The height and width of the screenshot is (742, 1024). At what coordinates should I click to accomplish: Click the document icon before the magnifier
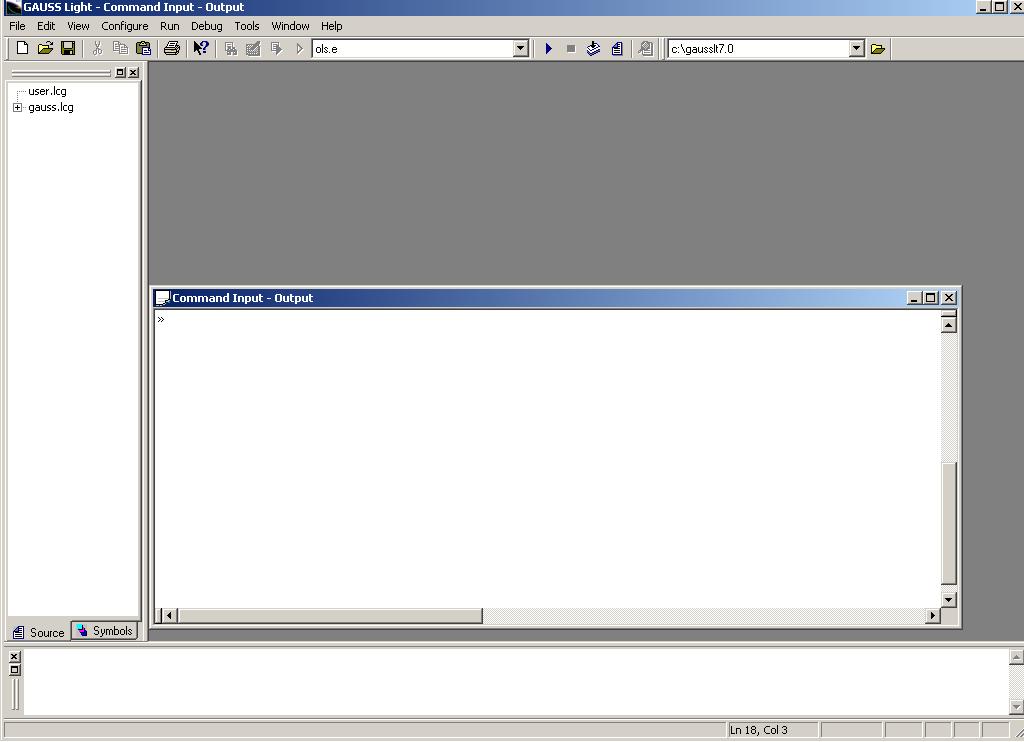617,48
